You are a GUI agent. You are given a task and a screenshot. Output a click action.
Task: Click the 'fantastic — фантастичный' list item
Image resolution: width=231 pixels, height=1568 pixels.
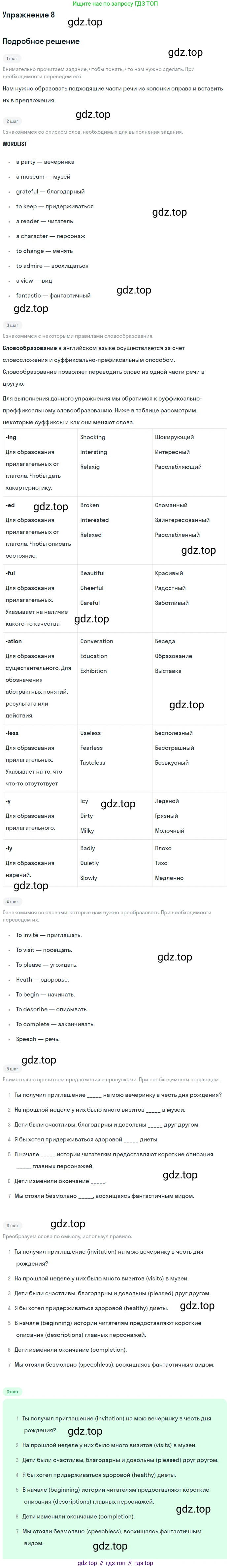[x=53, y=295]
